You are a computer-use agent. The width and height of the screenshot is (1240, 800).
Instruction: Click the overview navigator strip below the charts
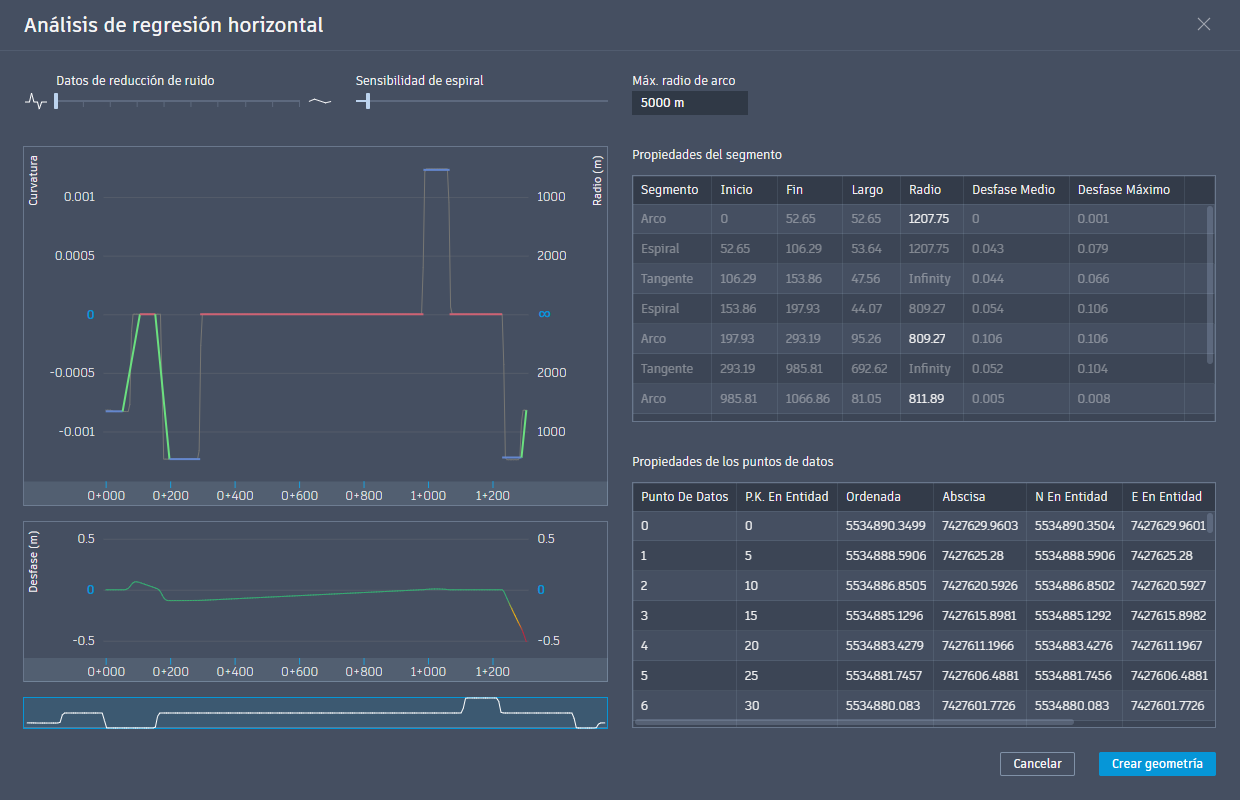(x=315, y=713)
